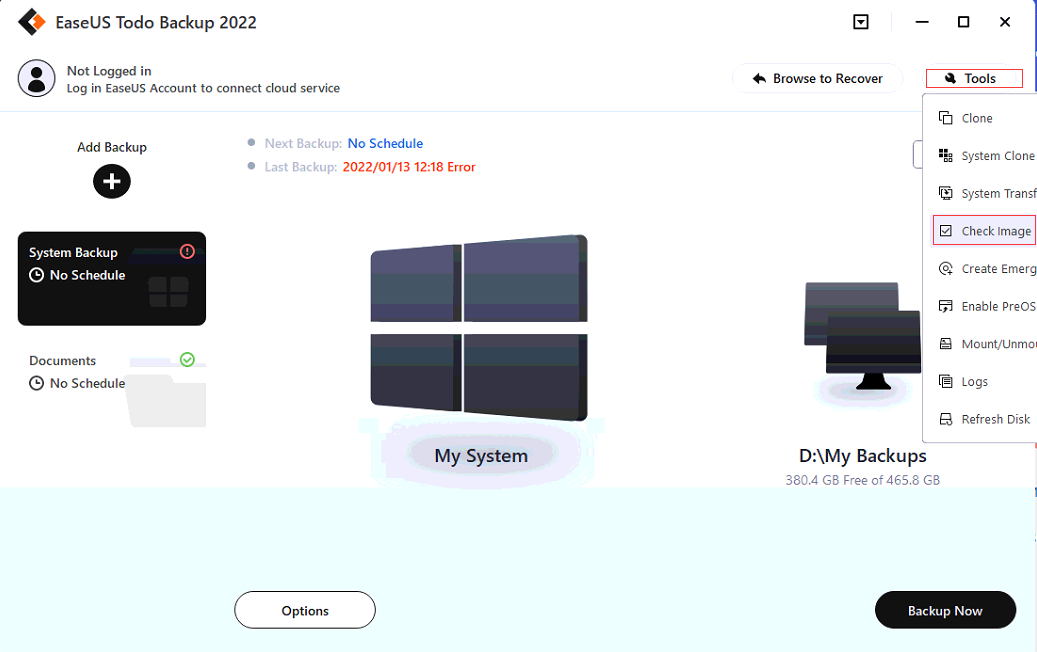
Task: Open the Tools menu button
Action: click(974, 79)
